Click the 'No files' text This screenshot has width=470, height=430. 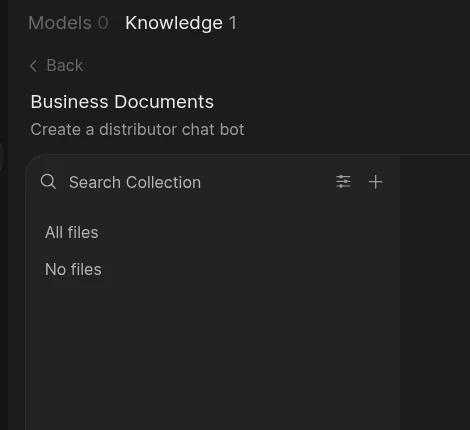point(73,269)
